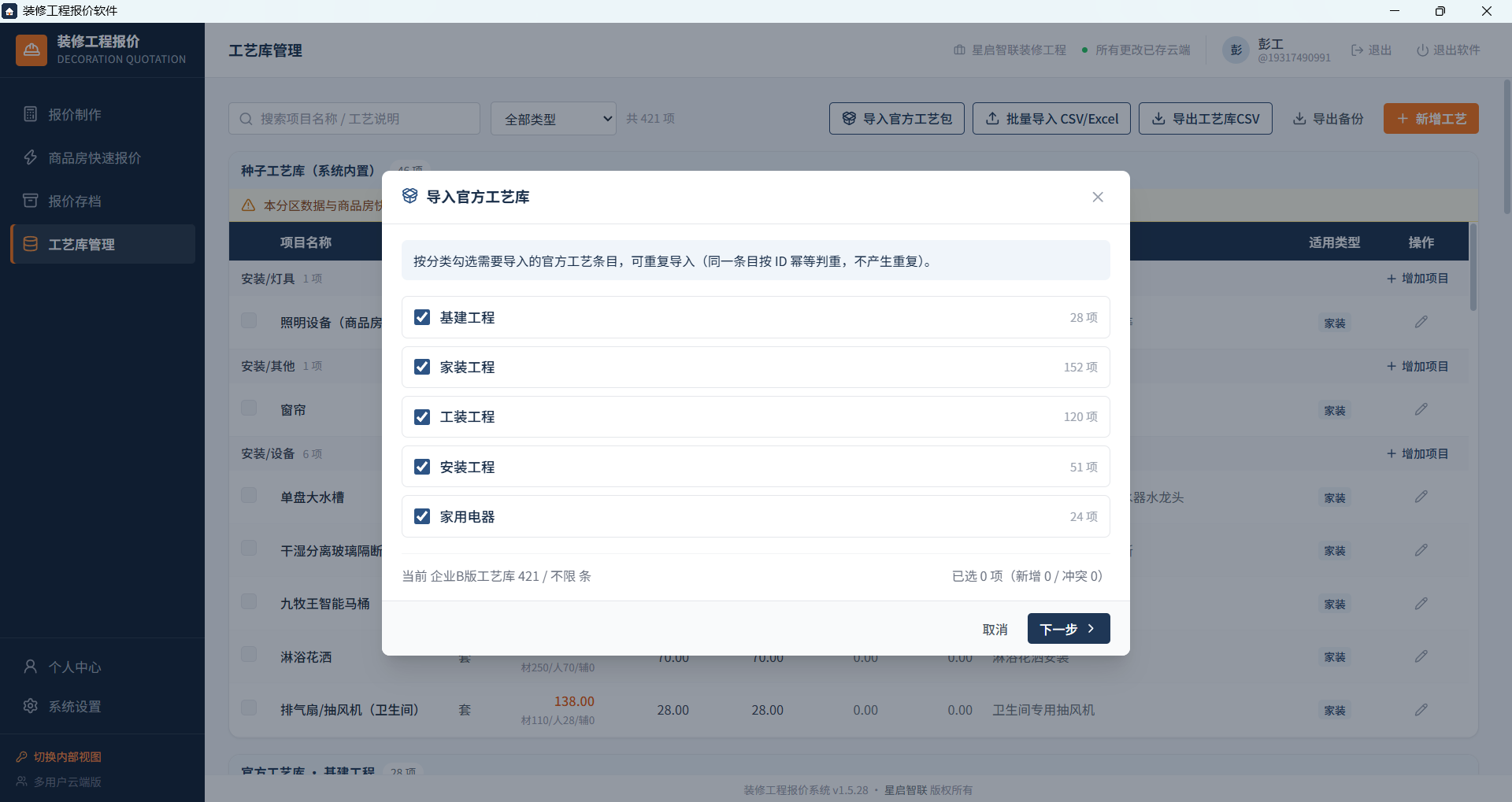The image size is (1512, 802).
Task: Uncheck the 家用电器 checkbox
Action: click(x=422, y=516)
